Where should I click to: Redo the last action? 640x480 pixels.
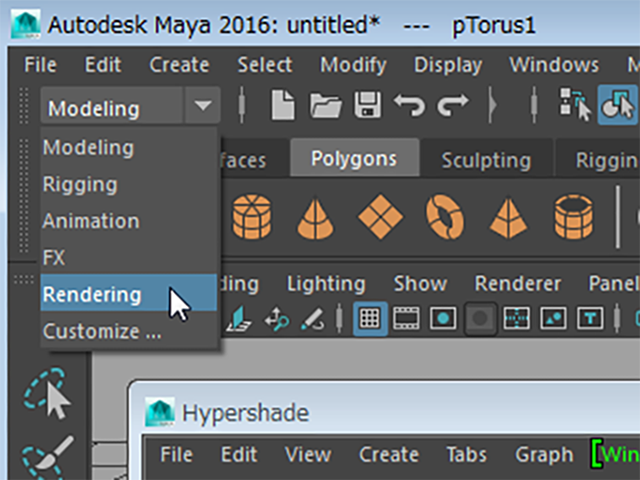pos(453,105)
